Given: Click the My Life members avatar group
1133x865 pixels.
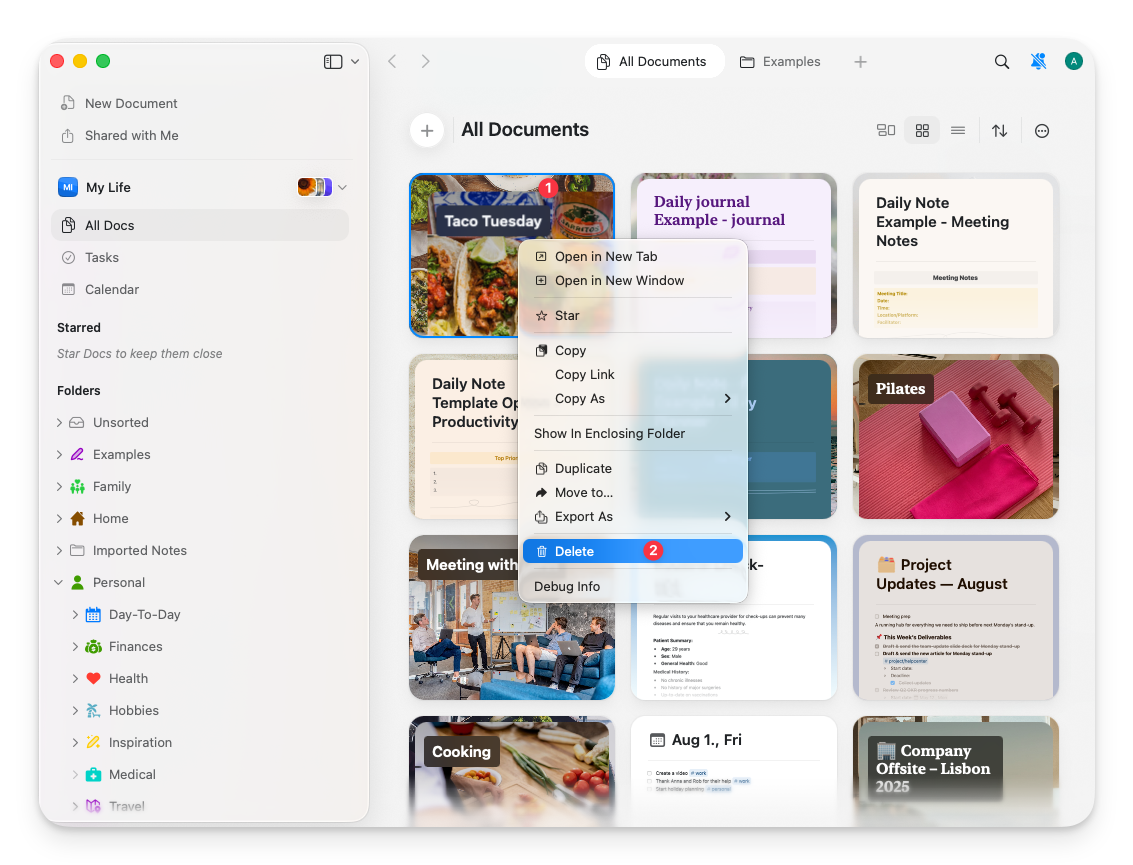Looking at the screenshot, I should (315, 187).
